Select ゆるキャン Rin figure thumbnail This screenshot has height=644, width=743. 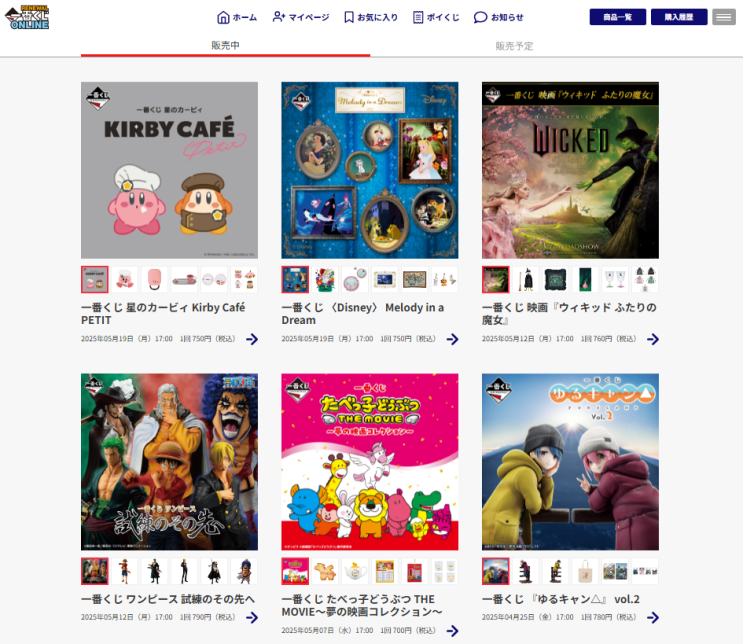[x=555, y=571]
